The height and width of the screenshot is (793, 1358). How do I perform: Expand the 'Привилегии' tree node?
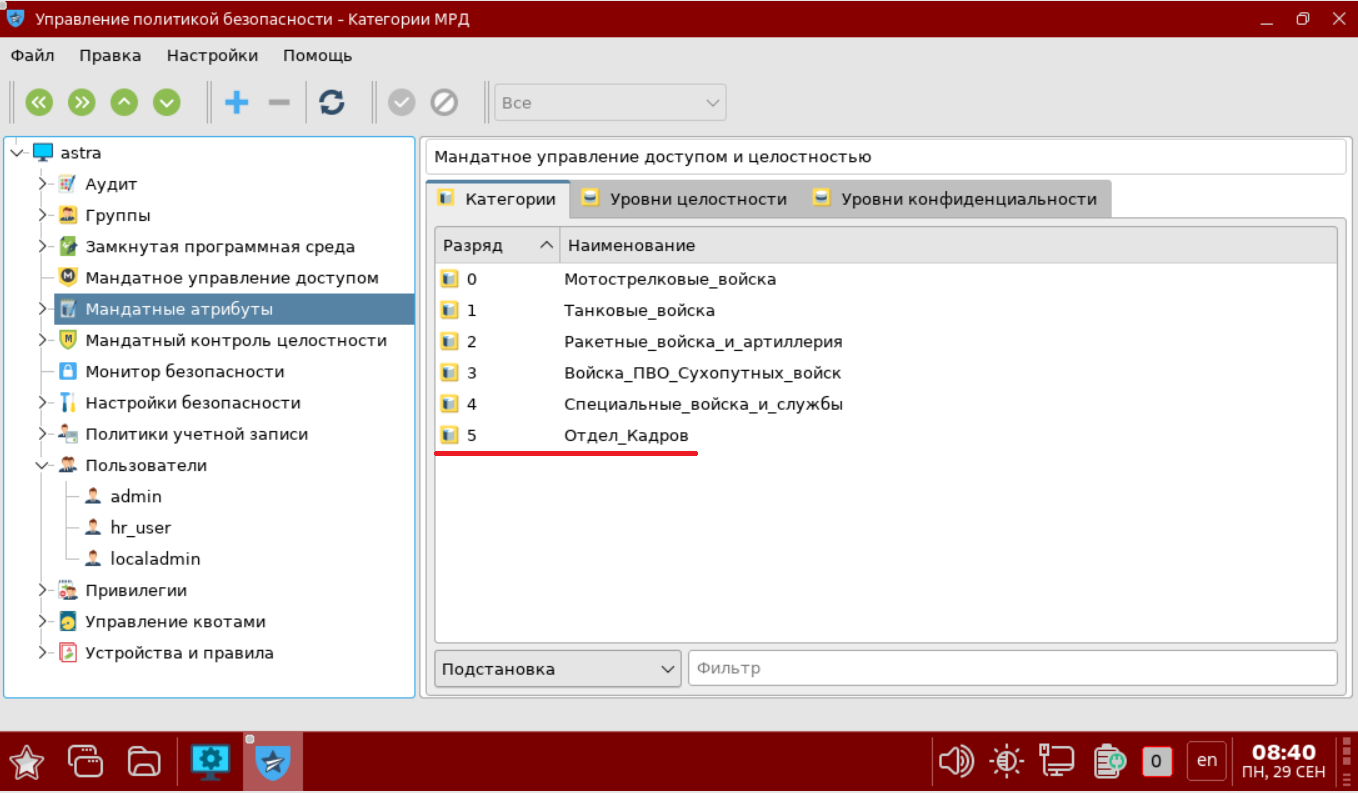click(42, 590)
